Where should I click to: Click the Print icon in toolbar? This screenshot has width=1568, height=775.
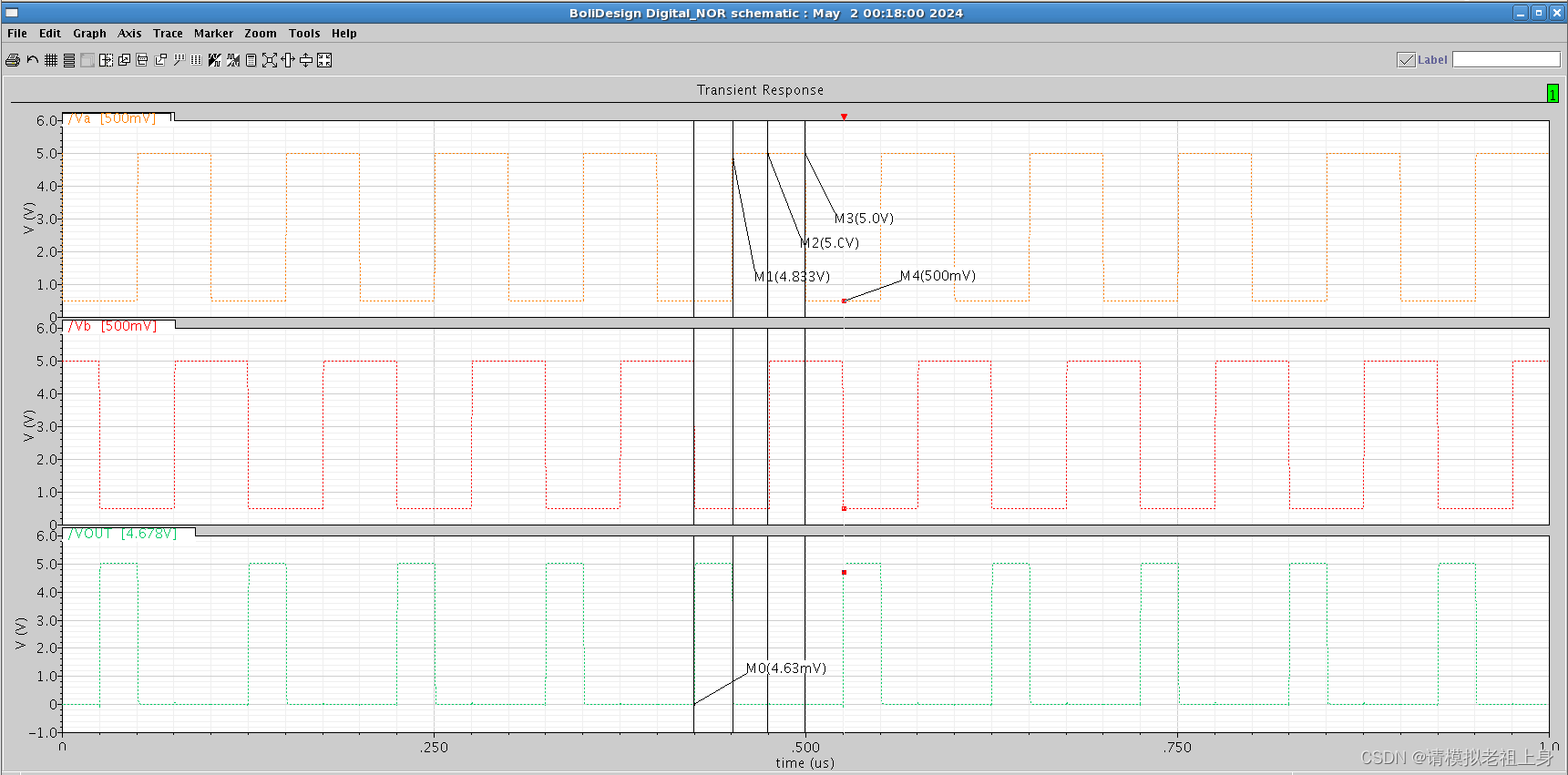click(13, 60)
